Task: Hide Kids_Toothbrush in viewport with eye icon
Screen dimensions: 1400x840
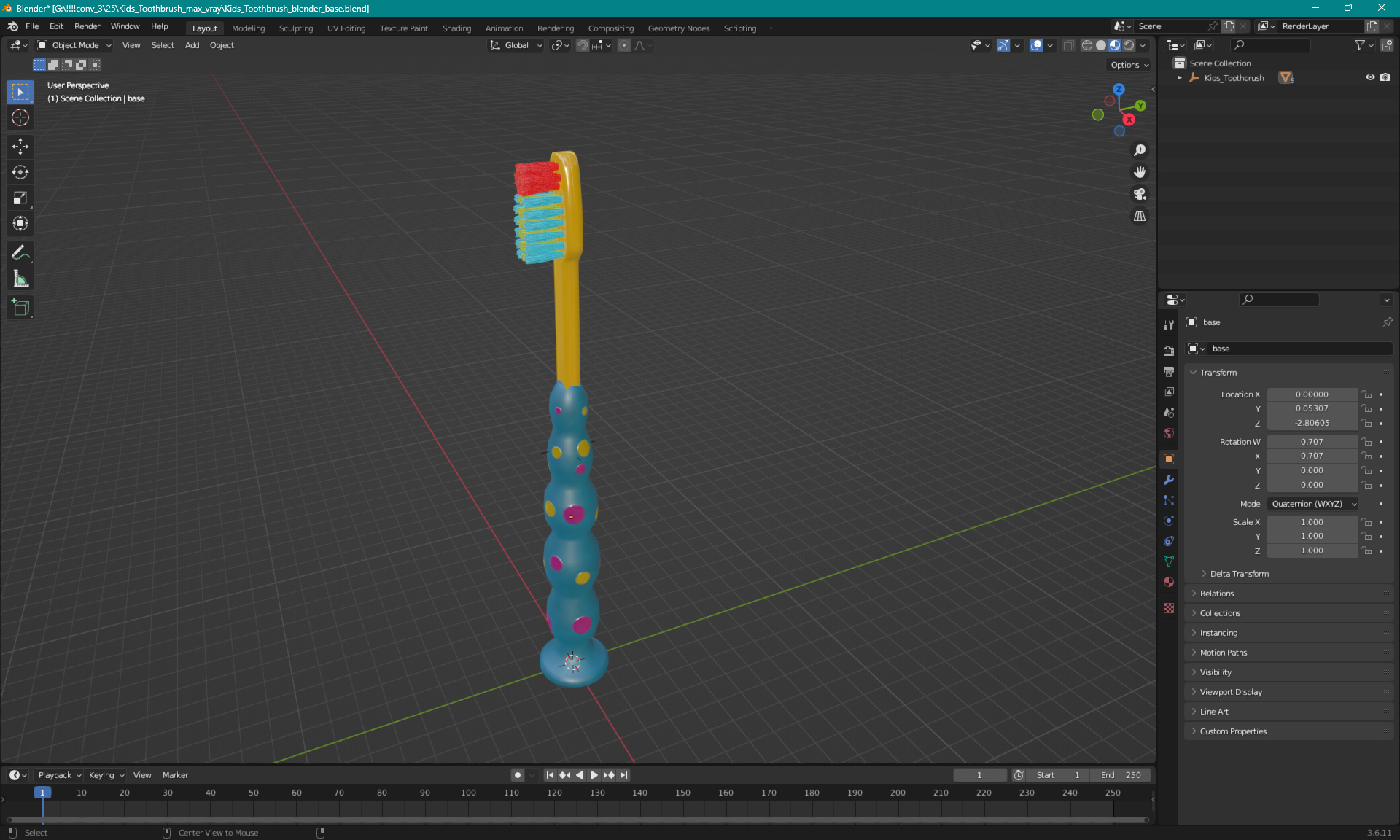Action: pyautogui.click(x=1370, y=77)
